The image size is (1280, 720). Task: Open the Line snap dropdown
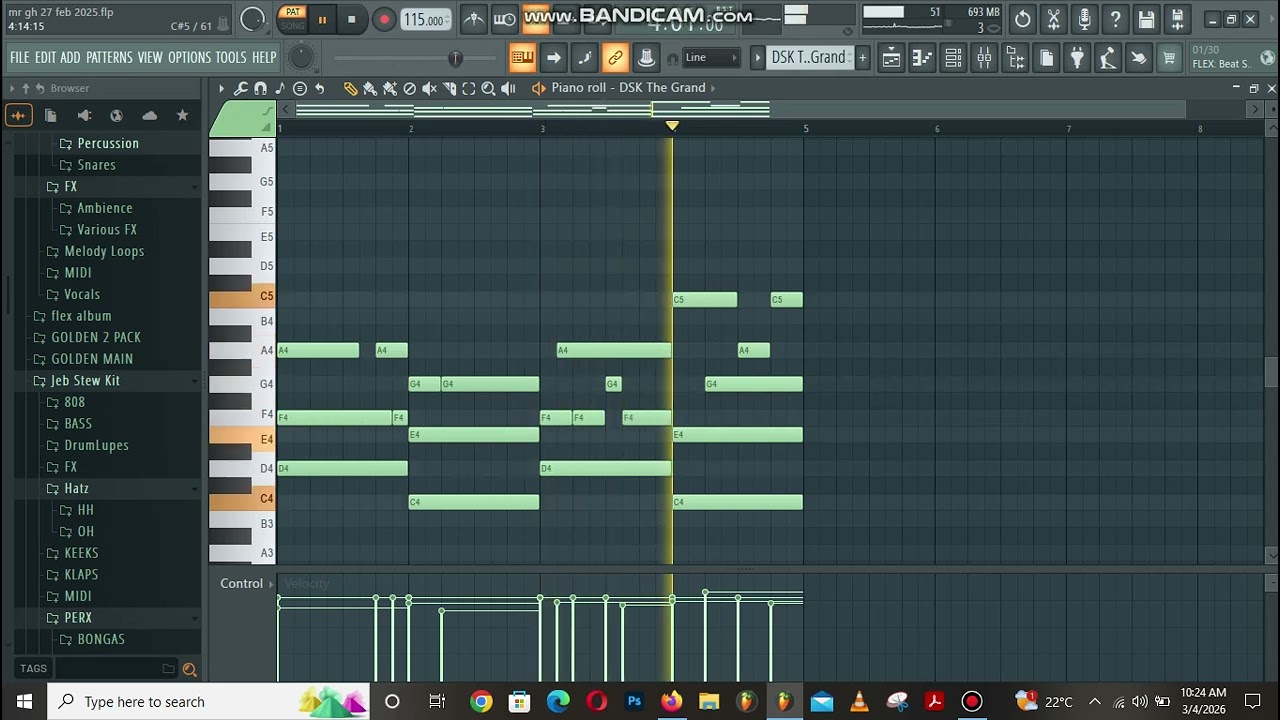(x=711, y=58)
